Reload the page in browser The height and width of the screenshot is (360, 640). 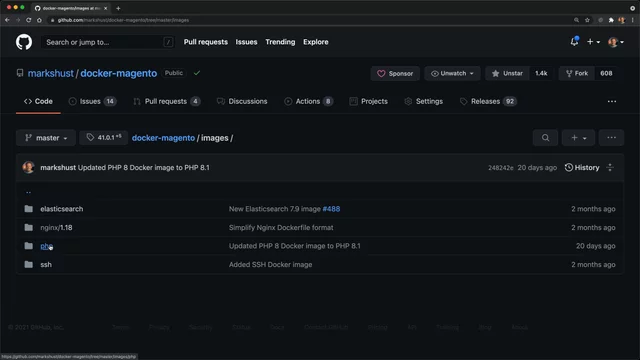pos(29,20)
